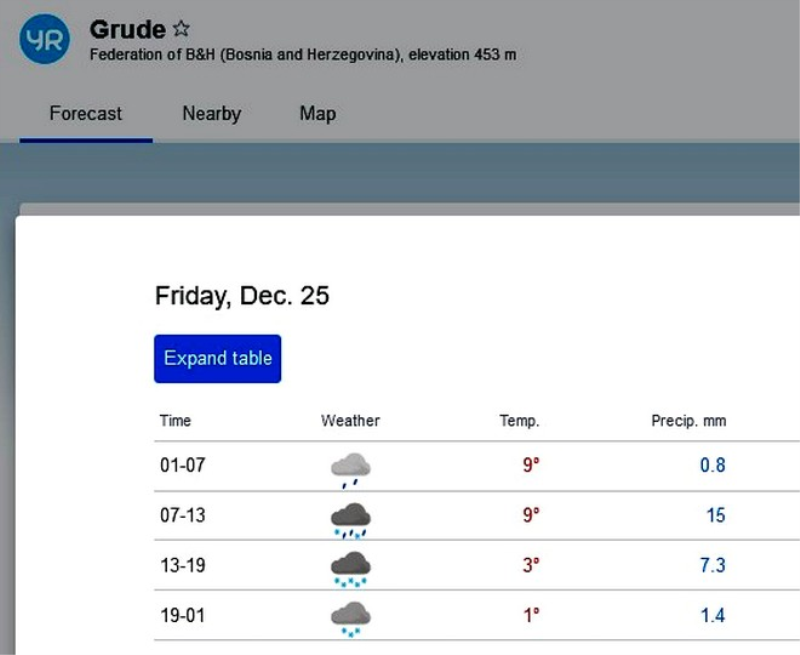The image size is (800, 655).
Task: Click the sleet icon for 07-13
Action: [x=350, y=518]
